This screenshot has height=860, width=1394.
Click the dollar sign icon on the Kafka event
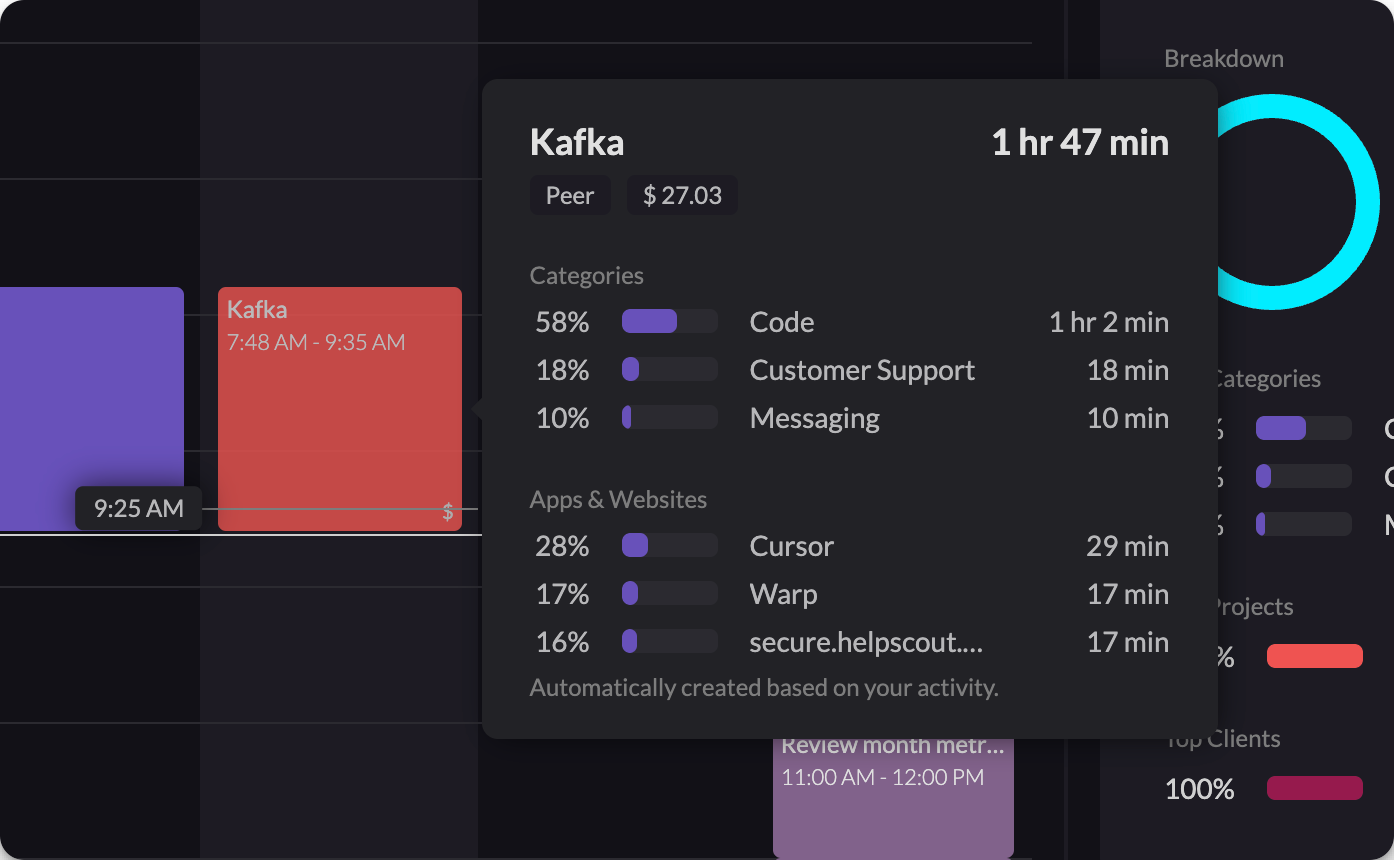[x=448, y=511]
